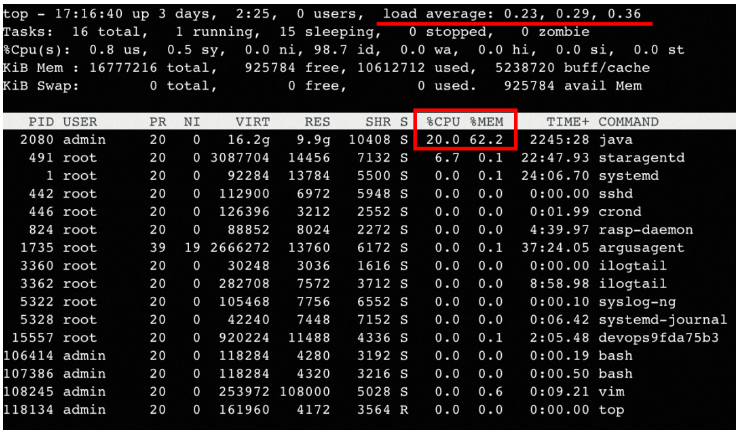Click the 'KiB Swap:' label

click(x=41, y=86)
